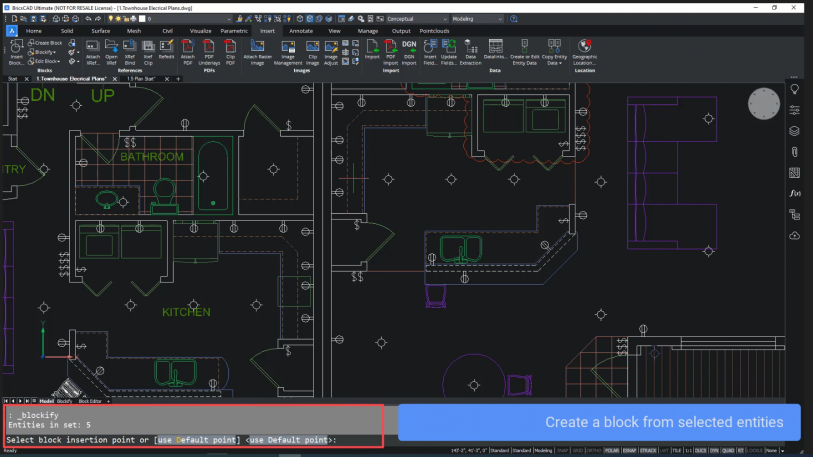
Task: Click the DGN Import icon
Action: [x=409, y=52]
